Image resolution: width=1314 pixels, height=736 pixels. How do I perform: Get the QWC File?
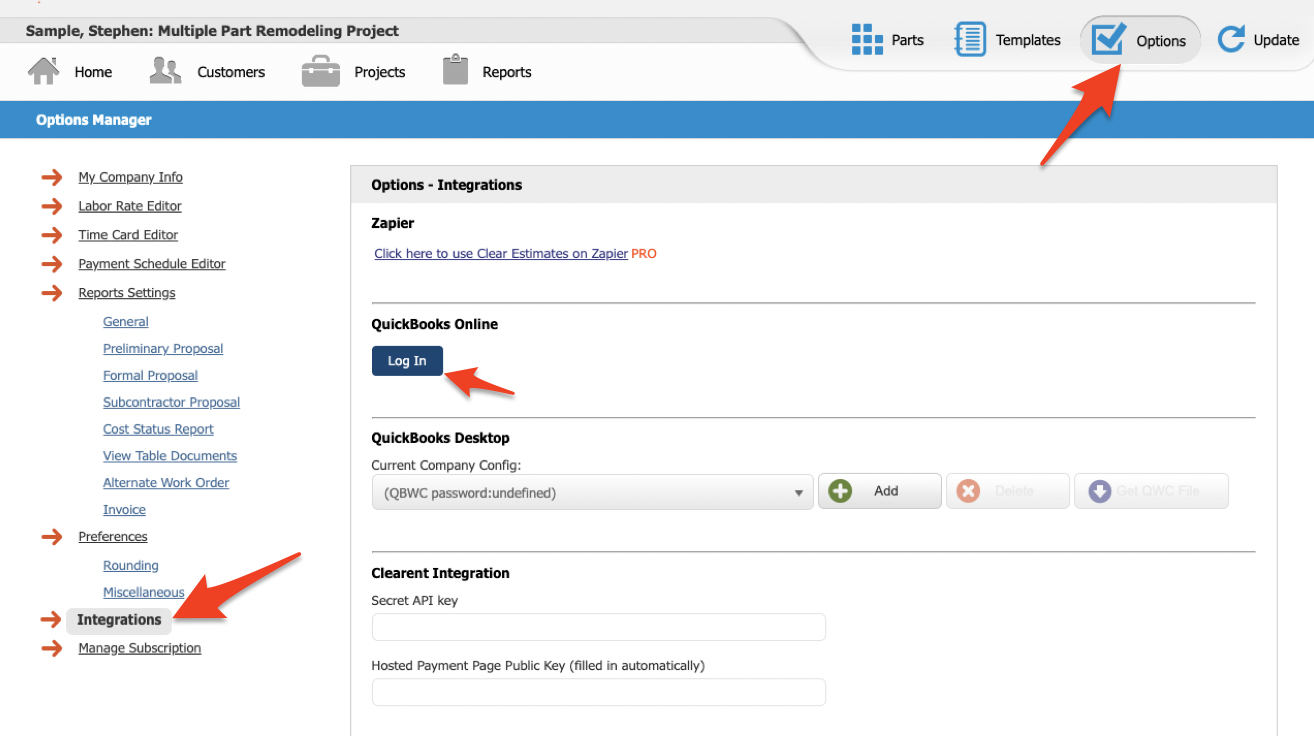tap(1151, 491)
